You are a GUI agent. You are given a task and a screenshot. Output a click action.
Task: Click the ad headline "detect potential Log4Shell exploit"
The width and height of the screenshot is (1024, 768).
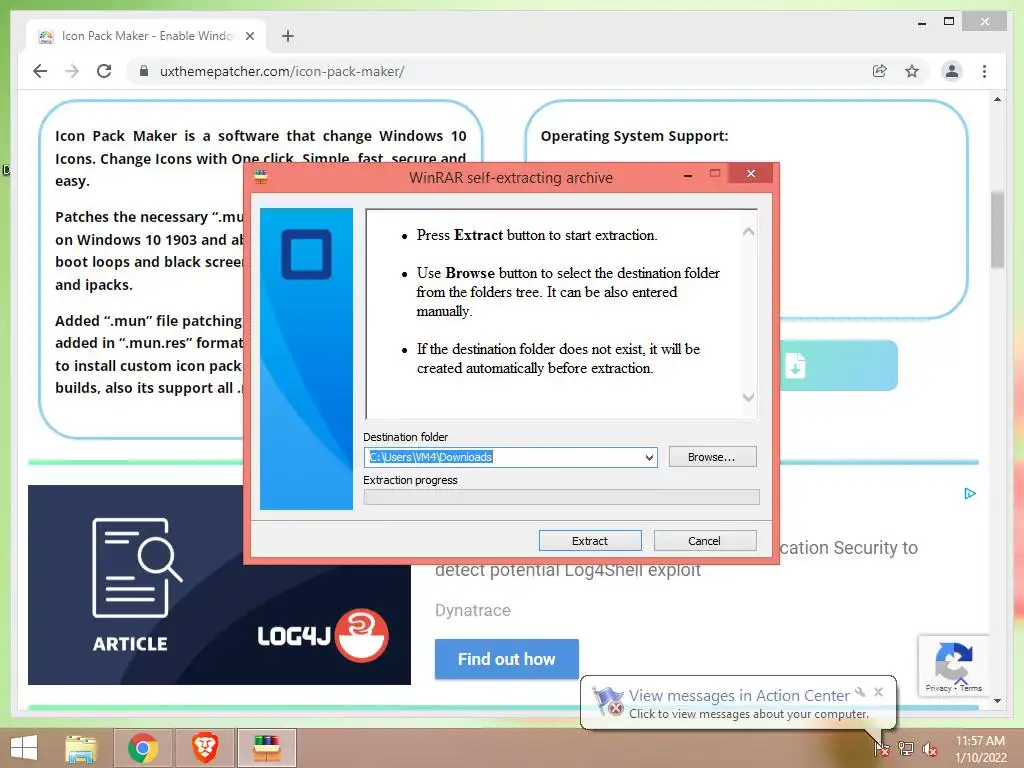[568, 570]
